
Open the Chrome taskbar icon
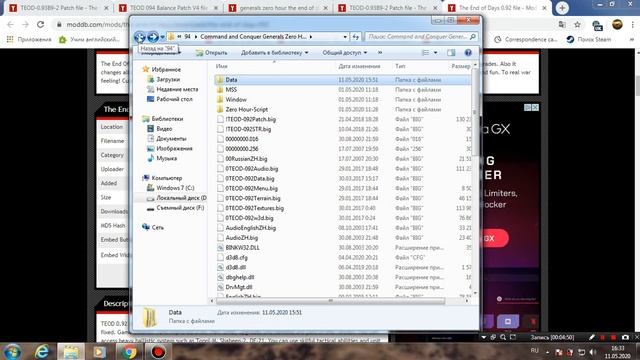(x=129, y=351)
